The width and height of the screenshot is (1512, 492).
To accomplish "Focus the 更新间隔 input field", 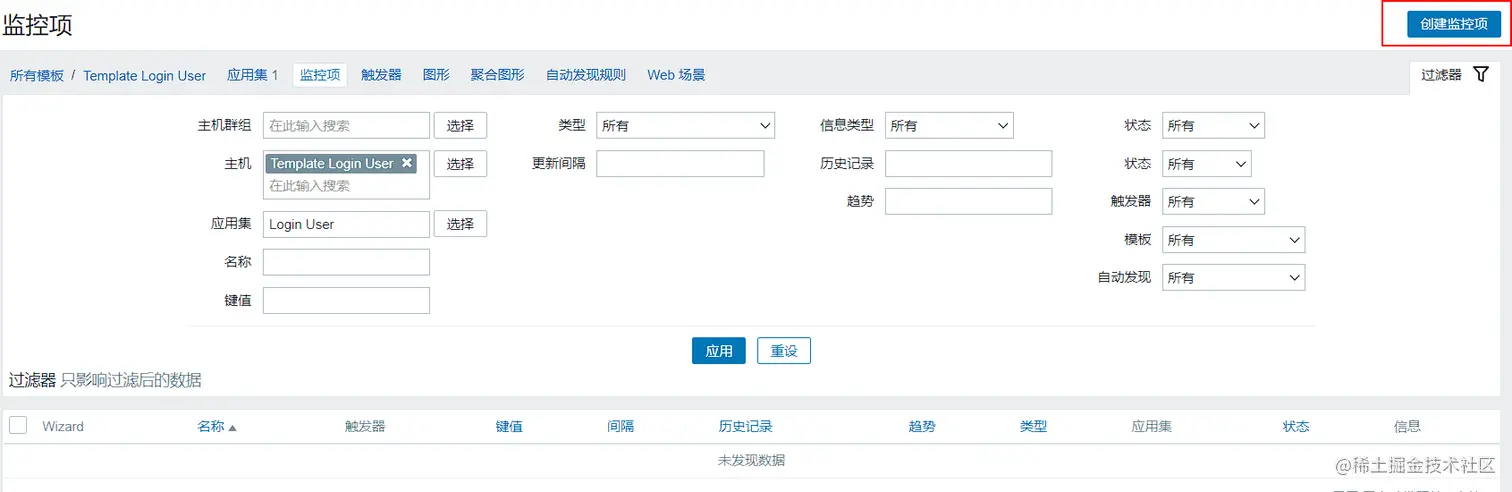I will point(680,163).
